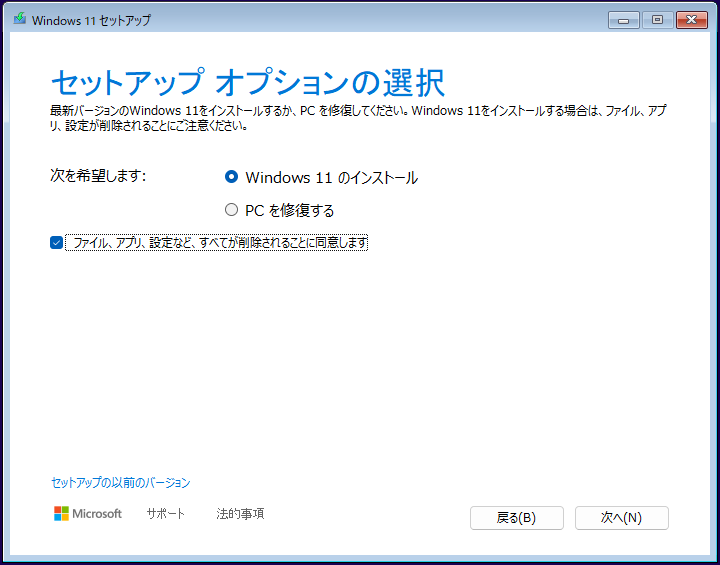Open the 法的事項 link

point(240,514)
